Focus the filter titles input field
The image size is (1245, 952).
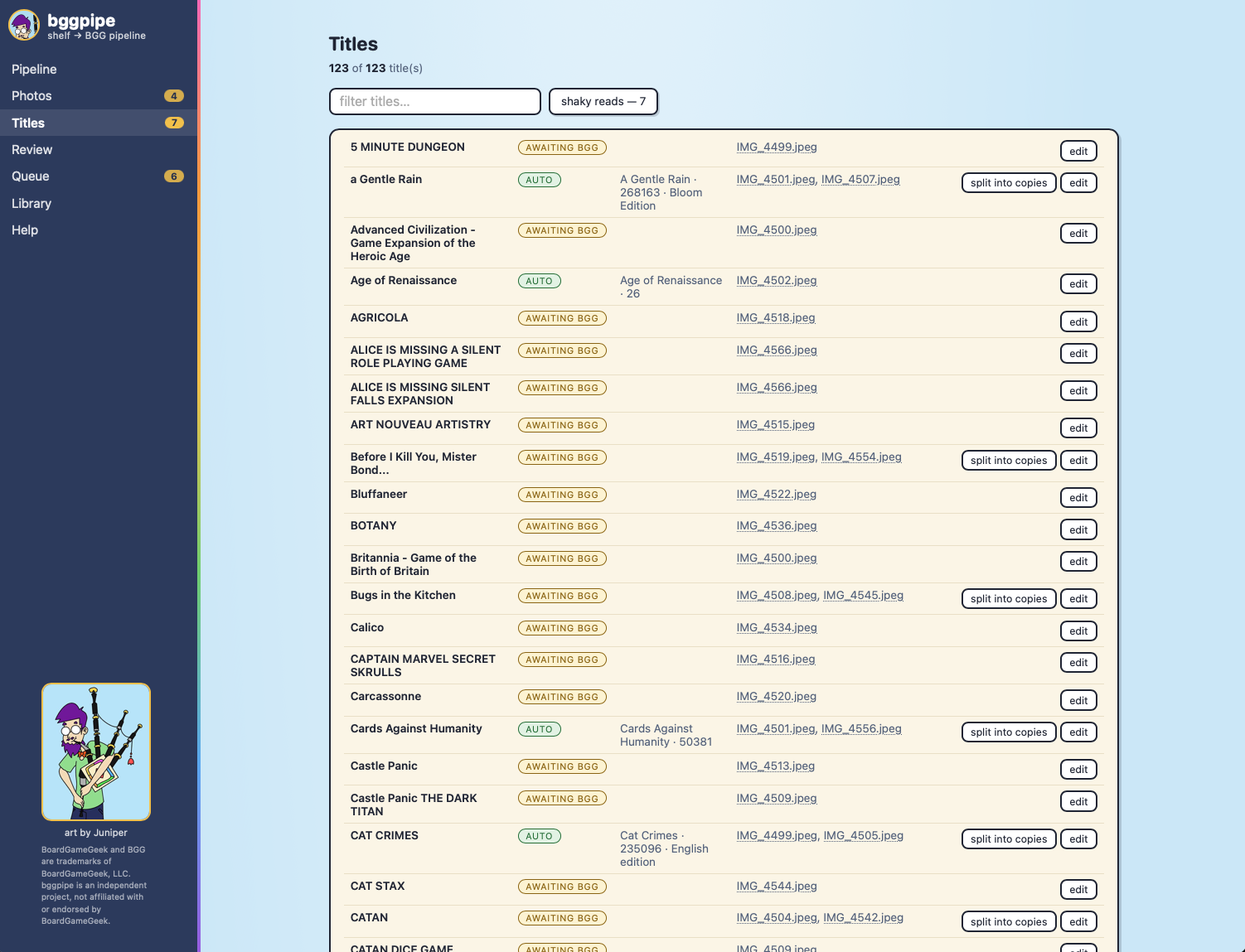click(x=435, y=101)
